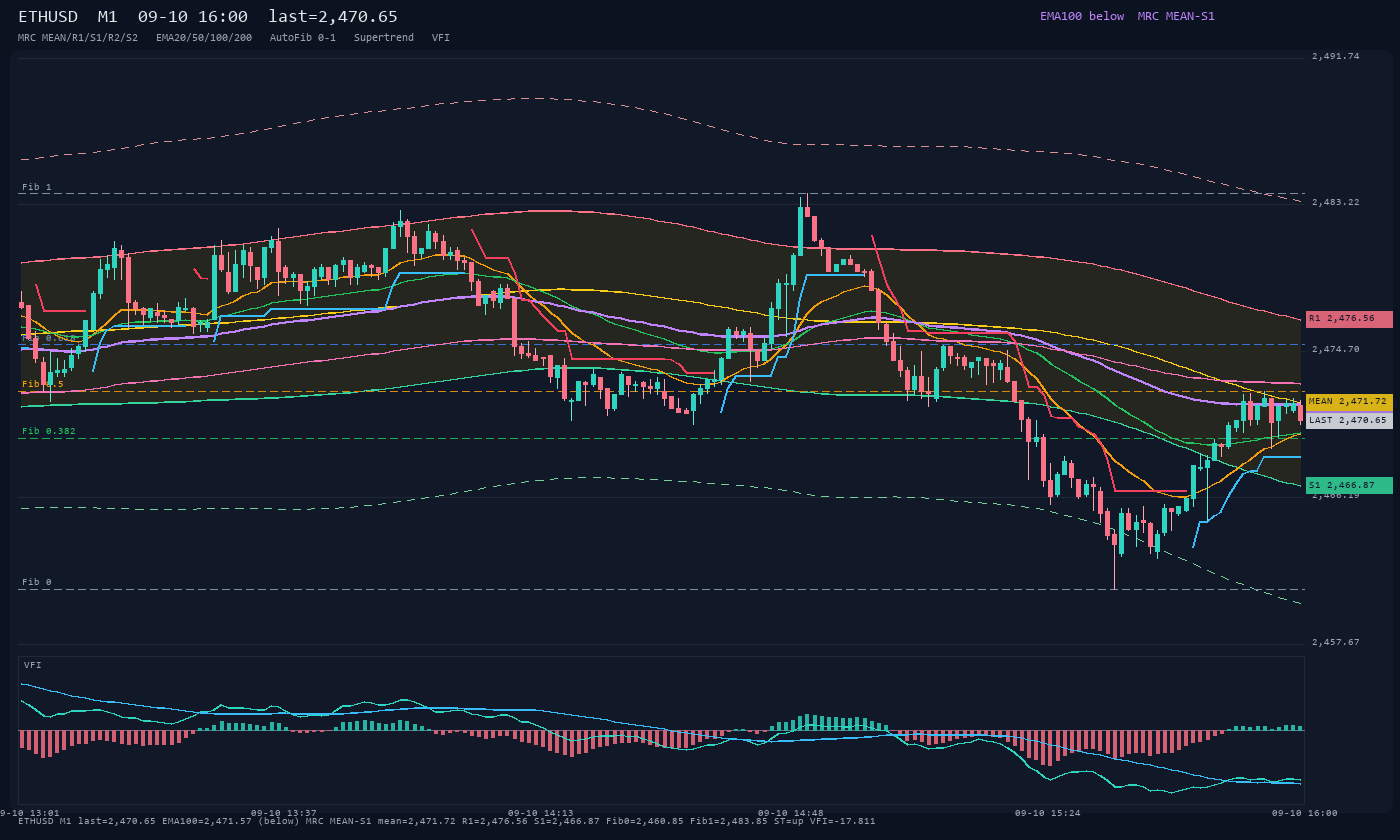
Task: Click the 2,491.74 price axis label
Action: tap(1336, 57)
